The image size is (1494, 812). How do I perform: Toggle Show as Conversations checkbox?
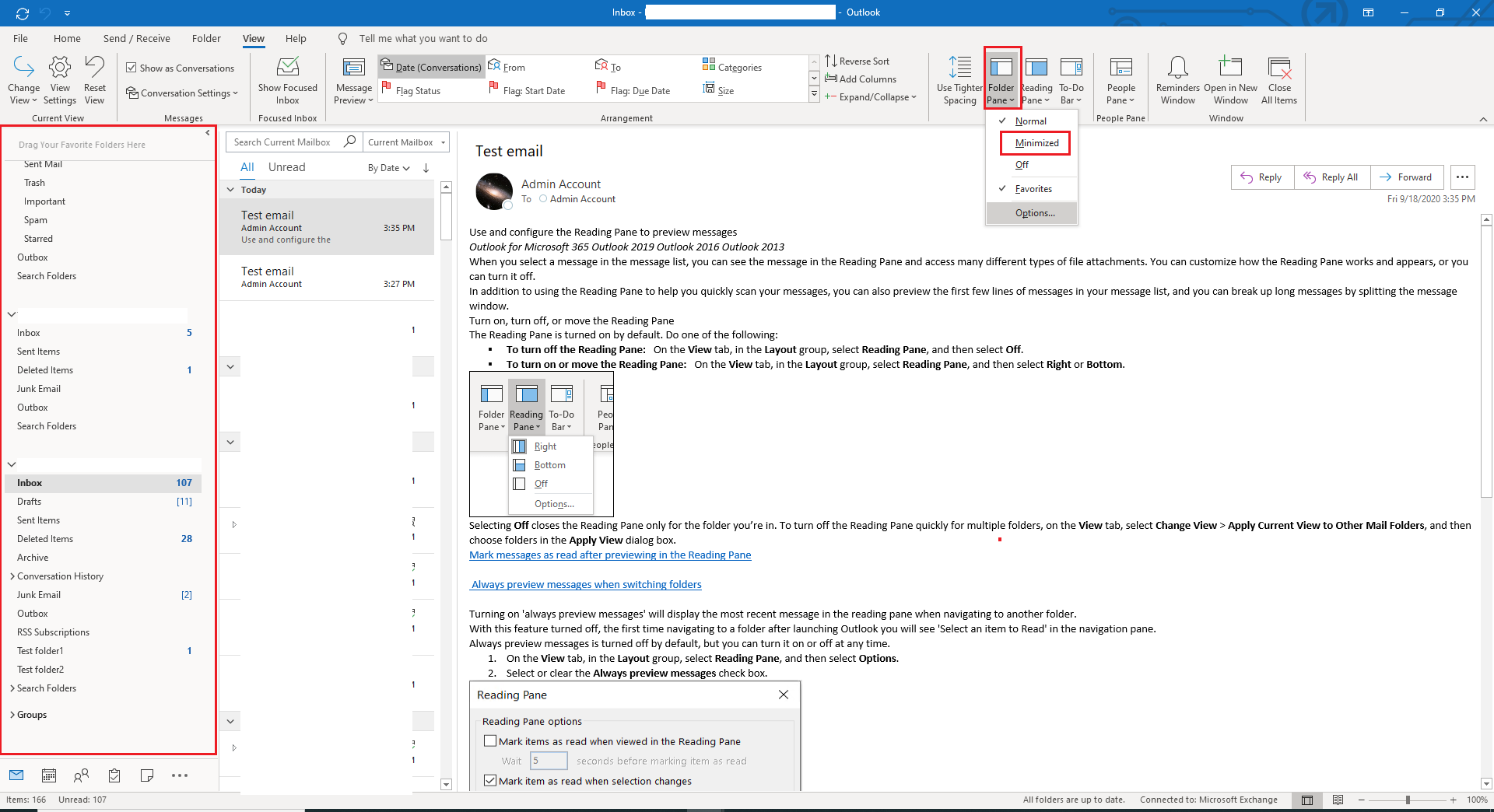tap(132, 68)
